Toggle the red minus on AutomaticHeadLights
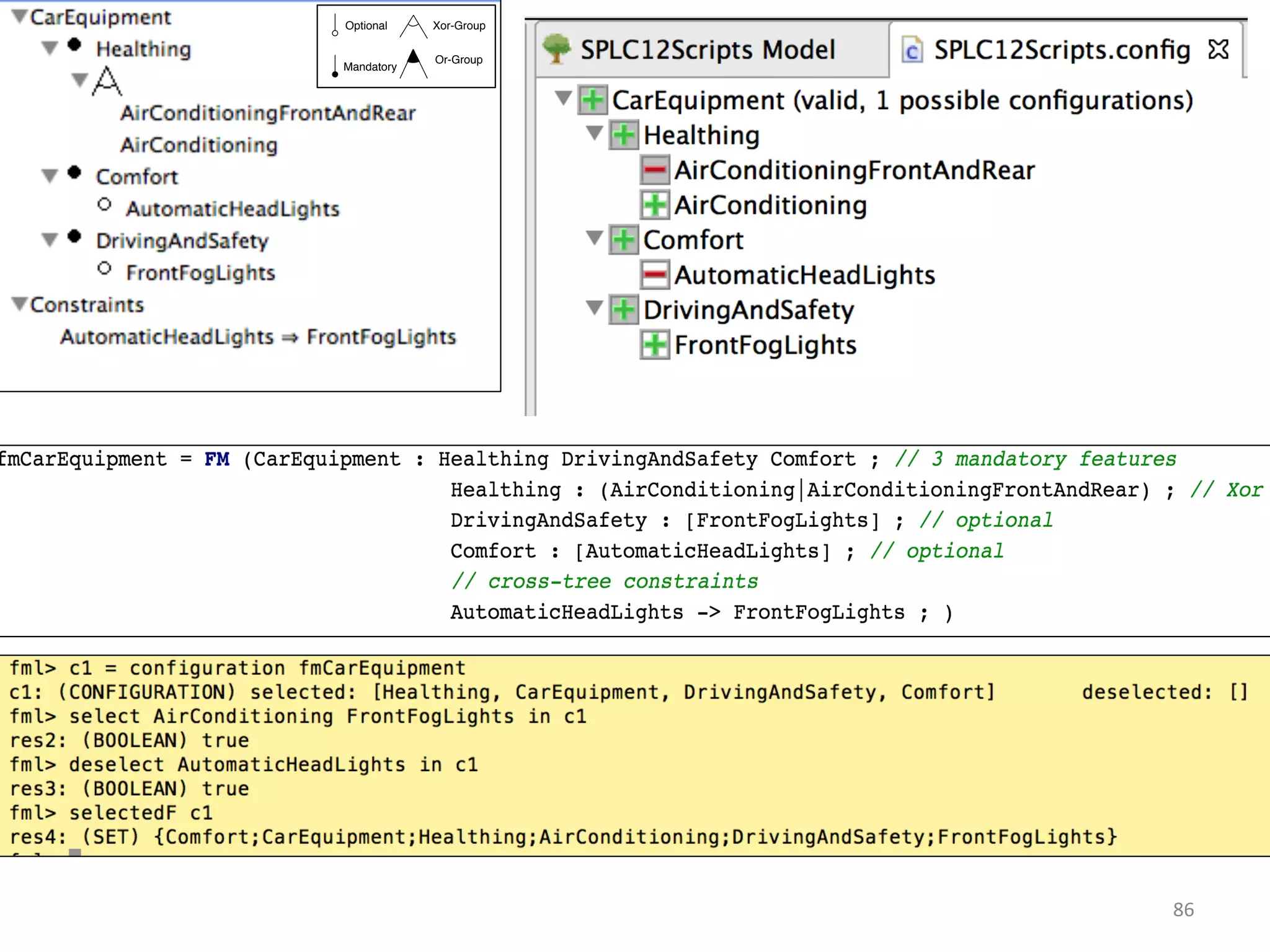This screenshot has width=1270, height=952. click(655, 275)
